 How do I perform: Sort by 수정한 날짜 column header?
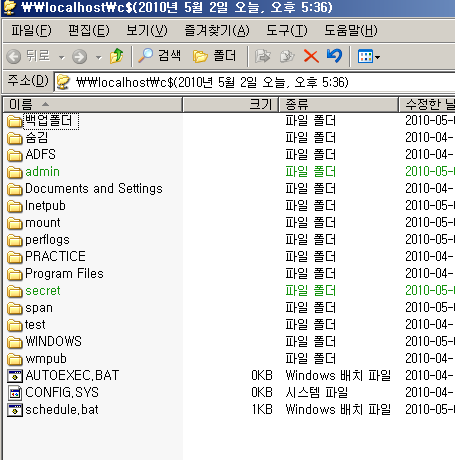coord(427,105)
